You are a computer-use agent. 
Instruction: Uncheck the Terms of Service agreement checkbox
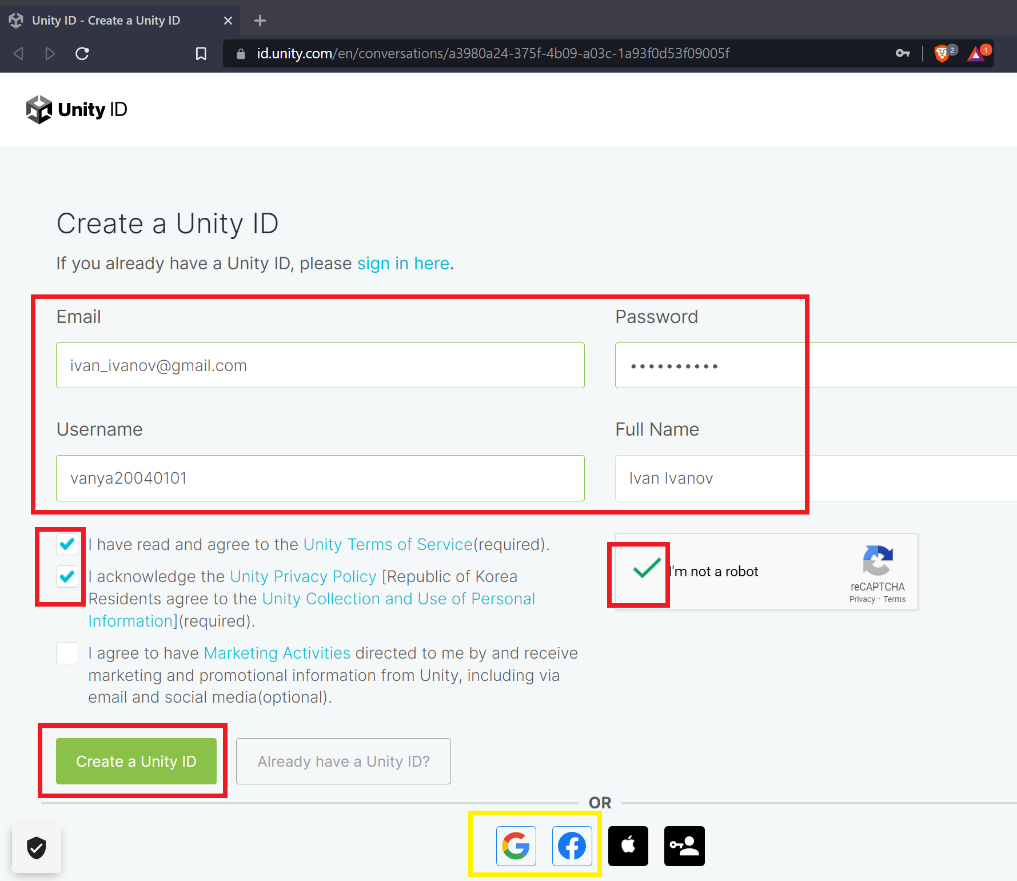[67, 544]
